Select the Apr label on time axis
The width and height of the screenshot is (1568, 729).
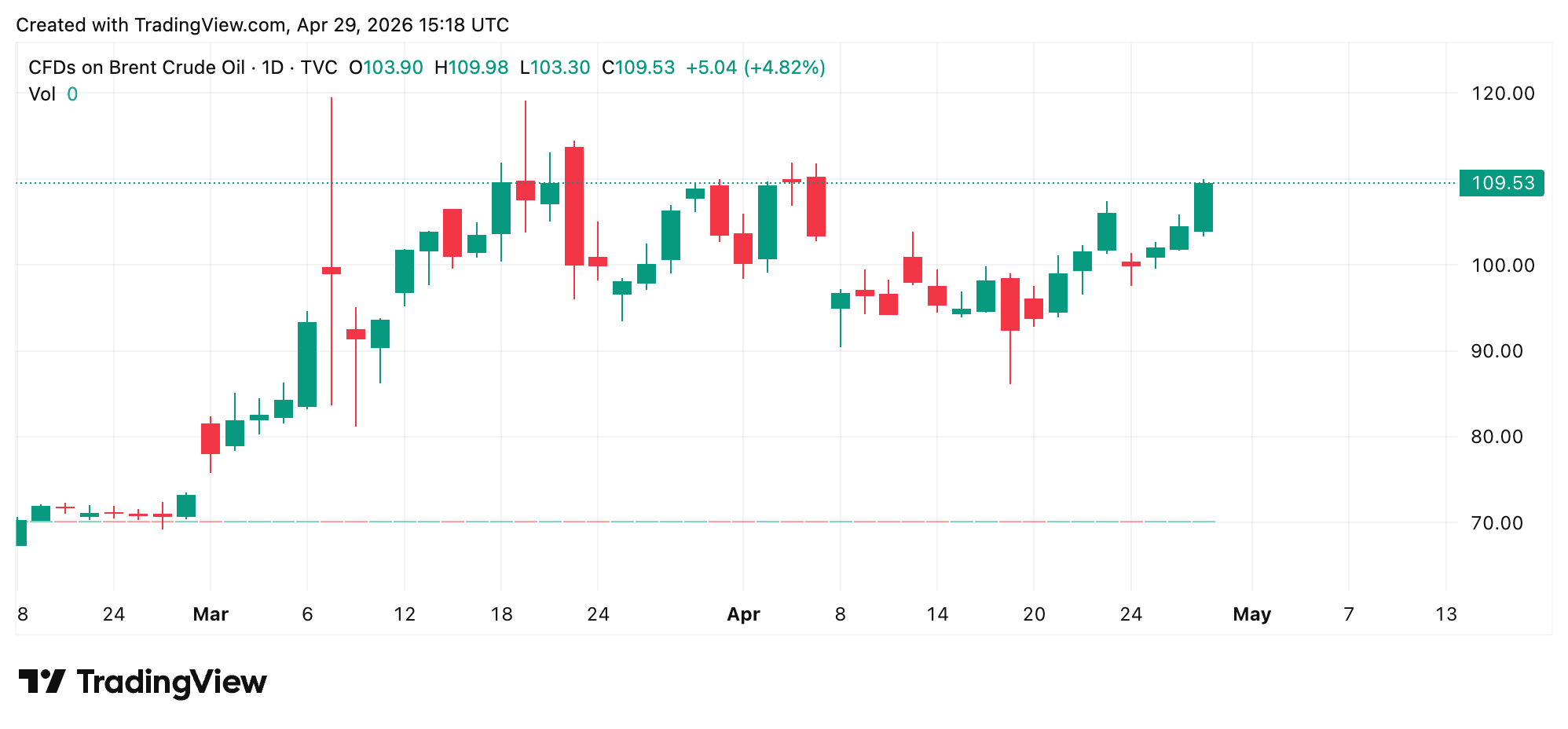pos(743,614)
